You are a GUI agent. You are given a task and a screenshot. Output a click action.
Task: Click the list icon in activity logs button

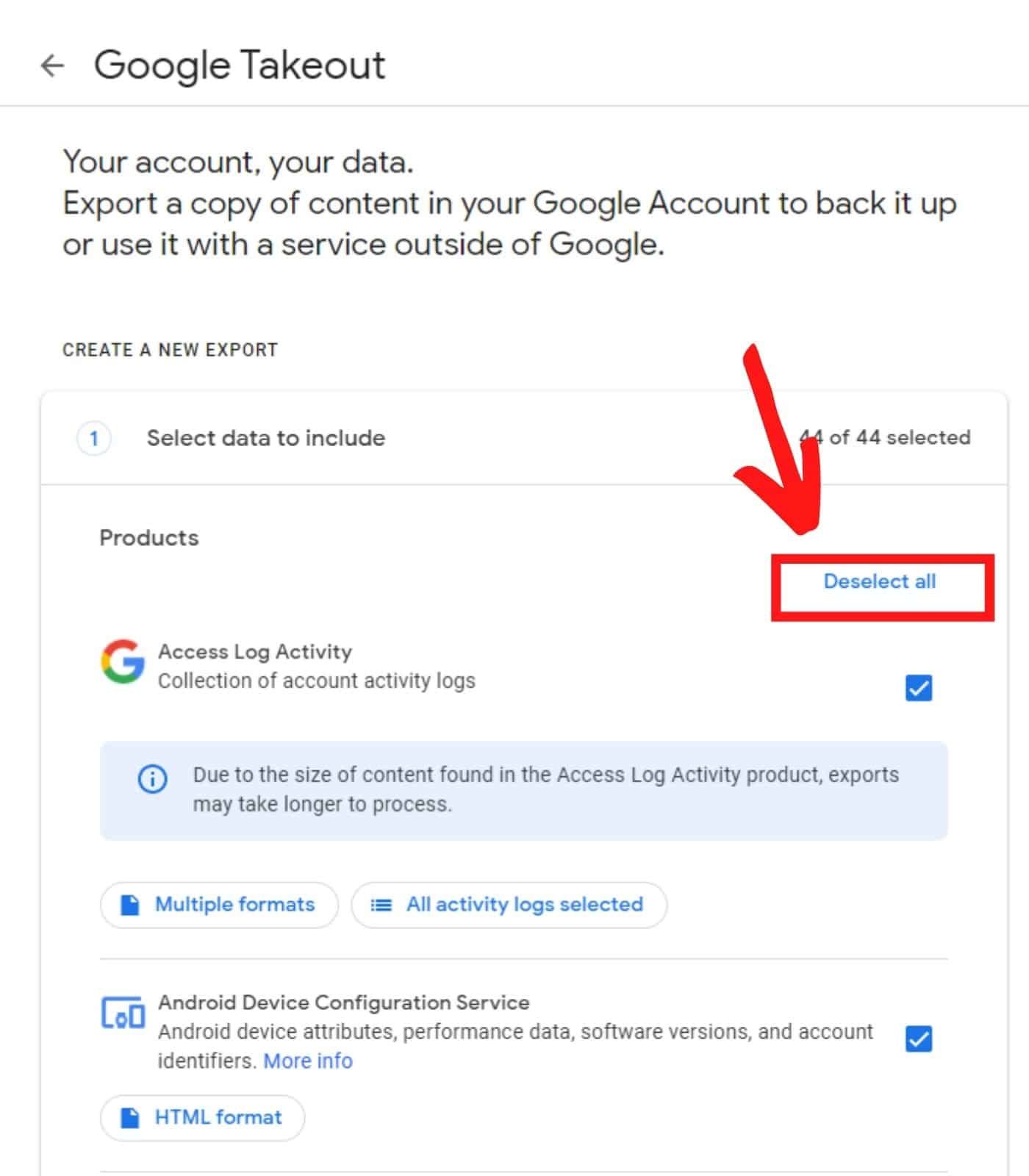[381, 905]
